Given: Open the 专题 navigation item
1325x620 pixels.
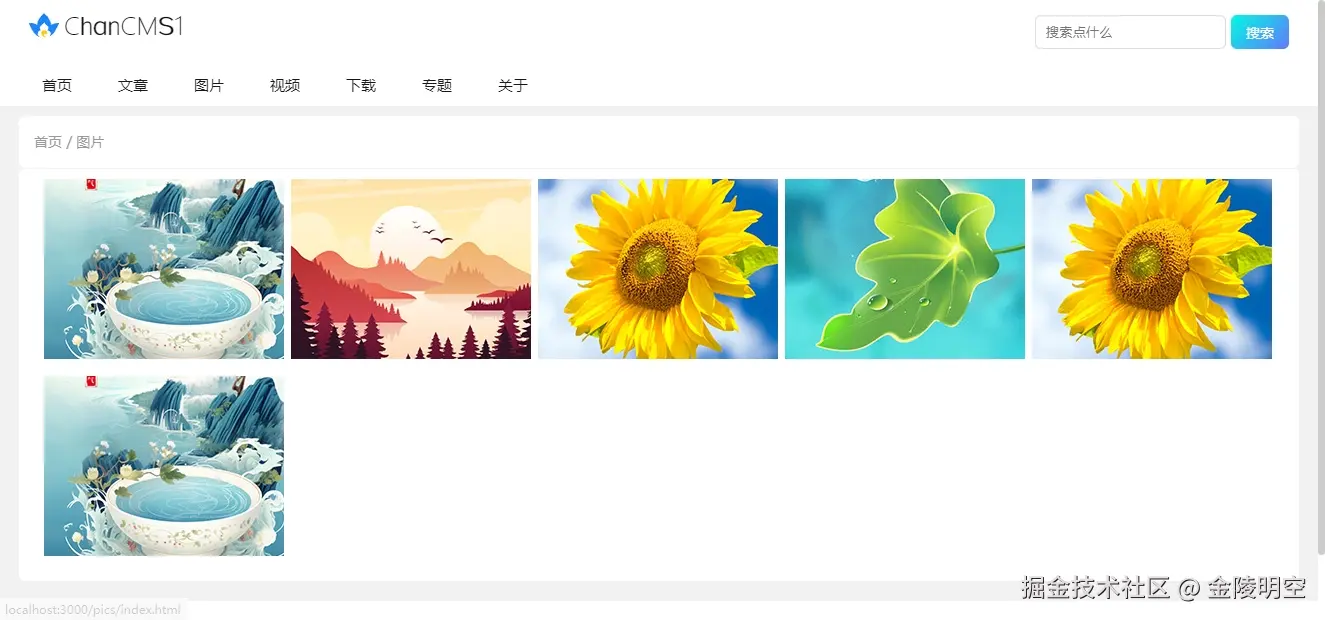Looking at the screenshot, I should [x=437, y=86].
